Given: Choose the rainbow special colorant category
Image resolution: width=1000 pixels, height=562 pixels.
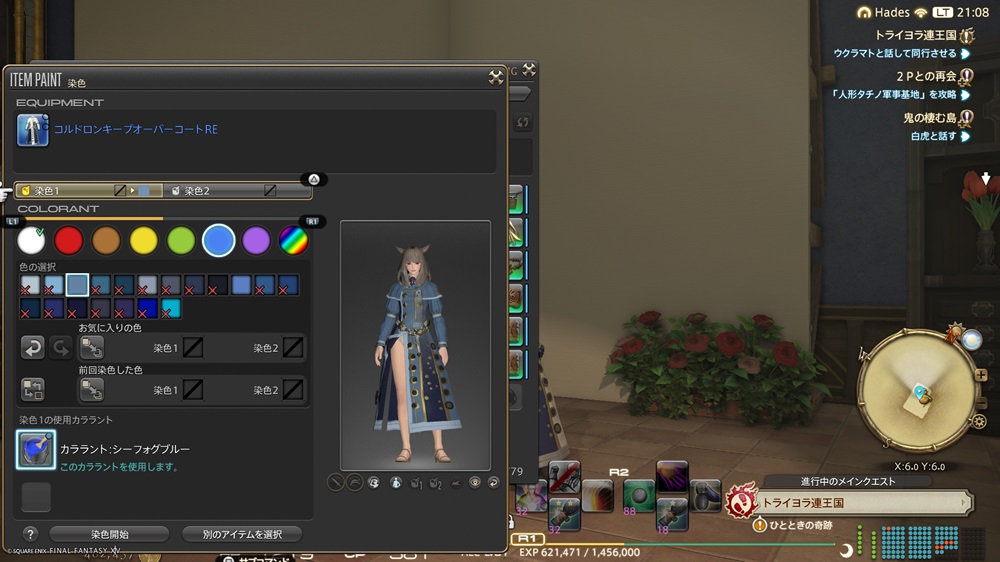Looking at the screenshot, I should pos(293,241).
